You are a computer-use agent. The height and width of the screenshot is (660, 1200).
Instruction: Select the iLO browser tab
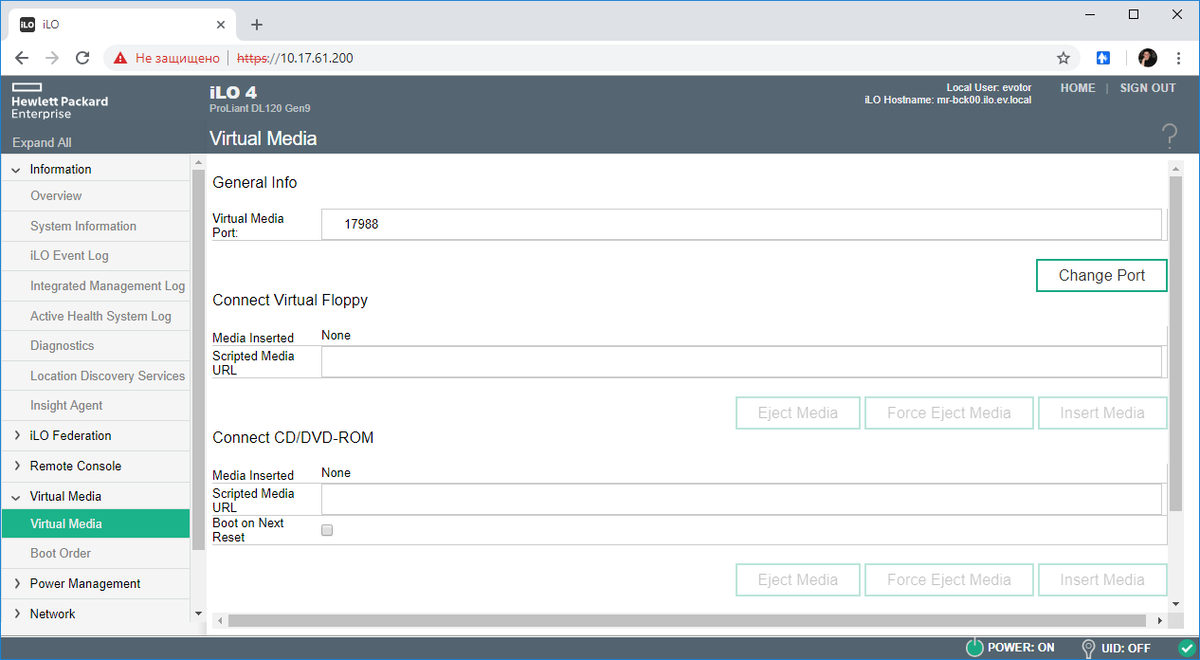click(x=123, y=24)
